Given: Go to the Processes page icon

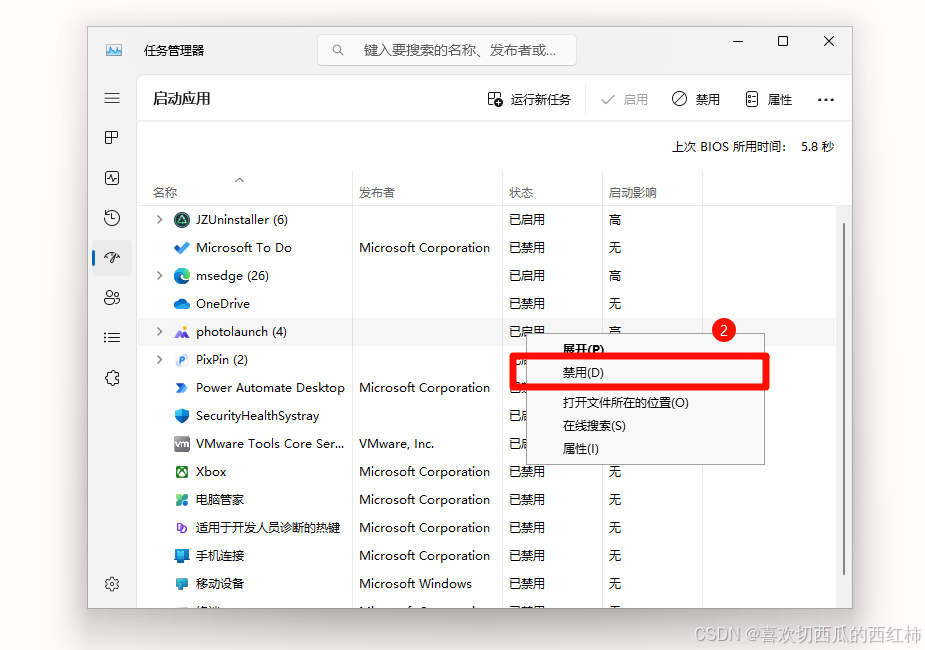Looking at the screenshot, I should 111,137.
